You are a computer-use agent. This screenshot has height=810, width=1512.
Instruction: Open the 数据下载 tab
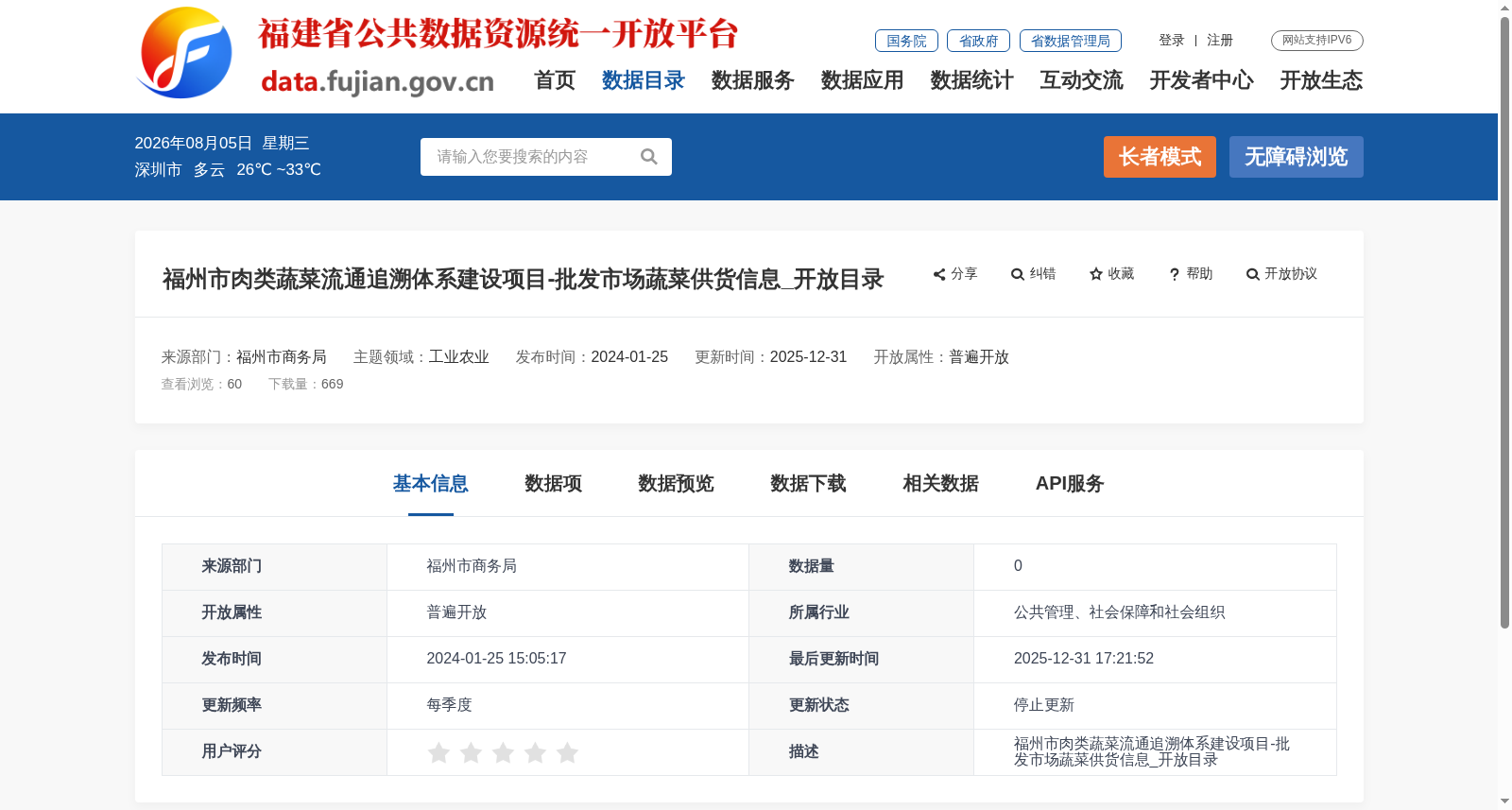click(x=809, y=484)
